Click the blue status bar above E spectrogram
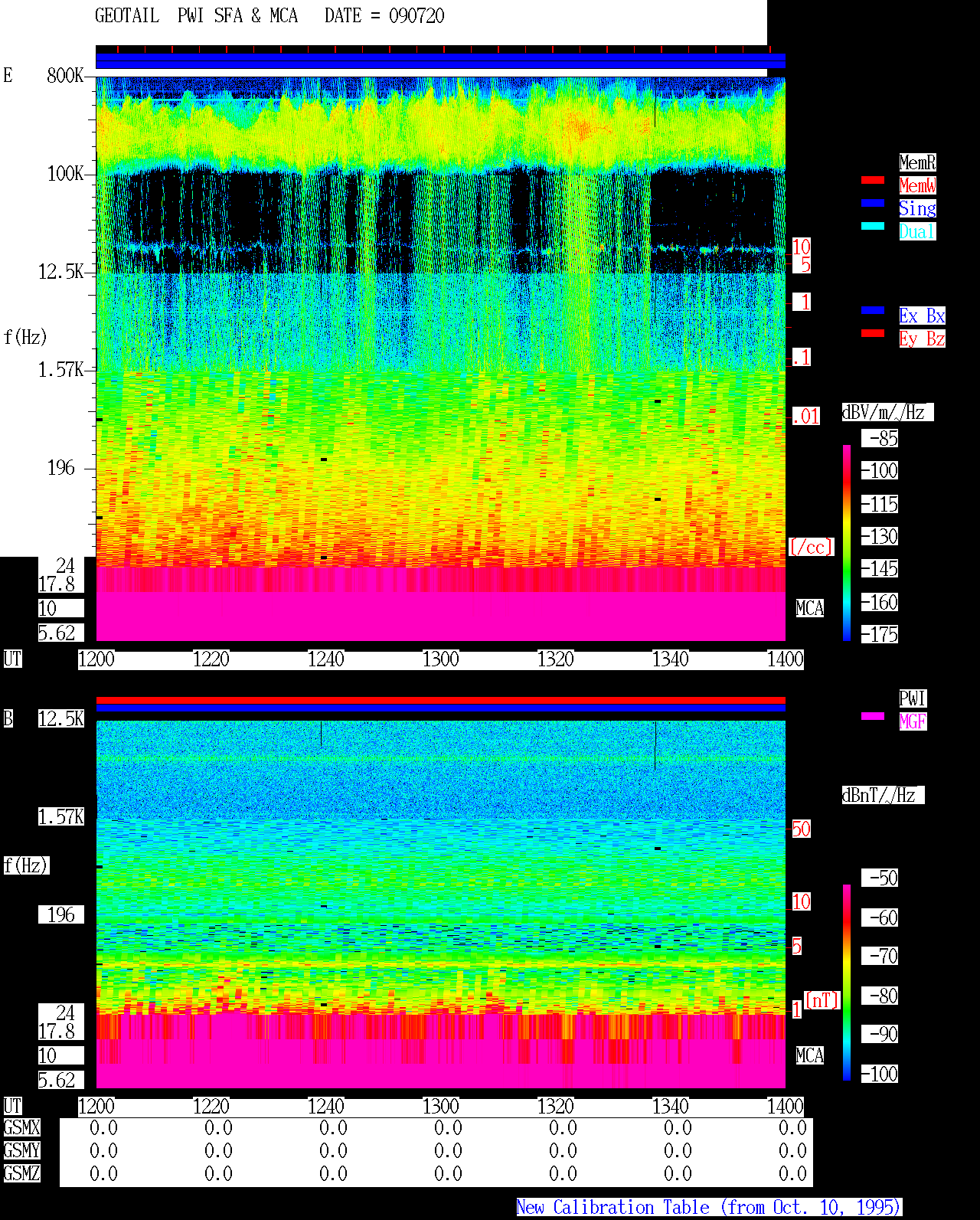 tap(440, 61)
